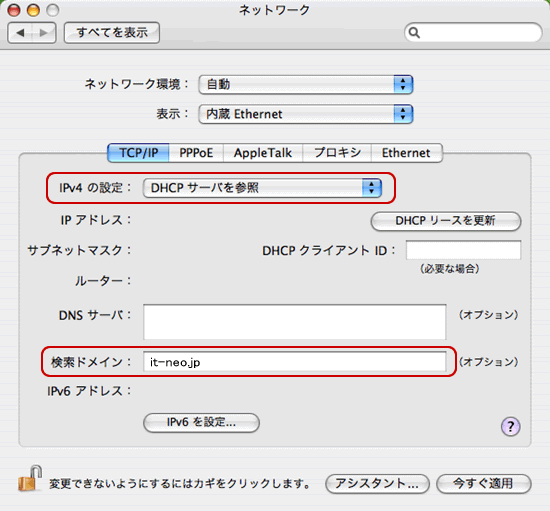Click the DHCP リースを更新 button
This screenshot has width=550, height=511.
pos(446,221)
